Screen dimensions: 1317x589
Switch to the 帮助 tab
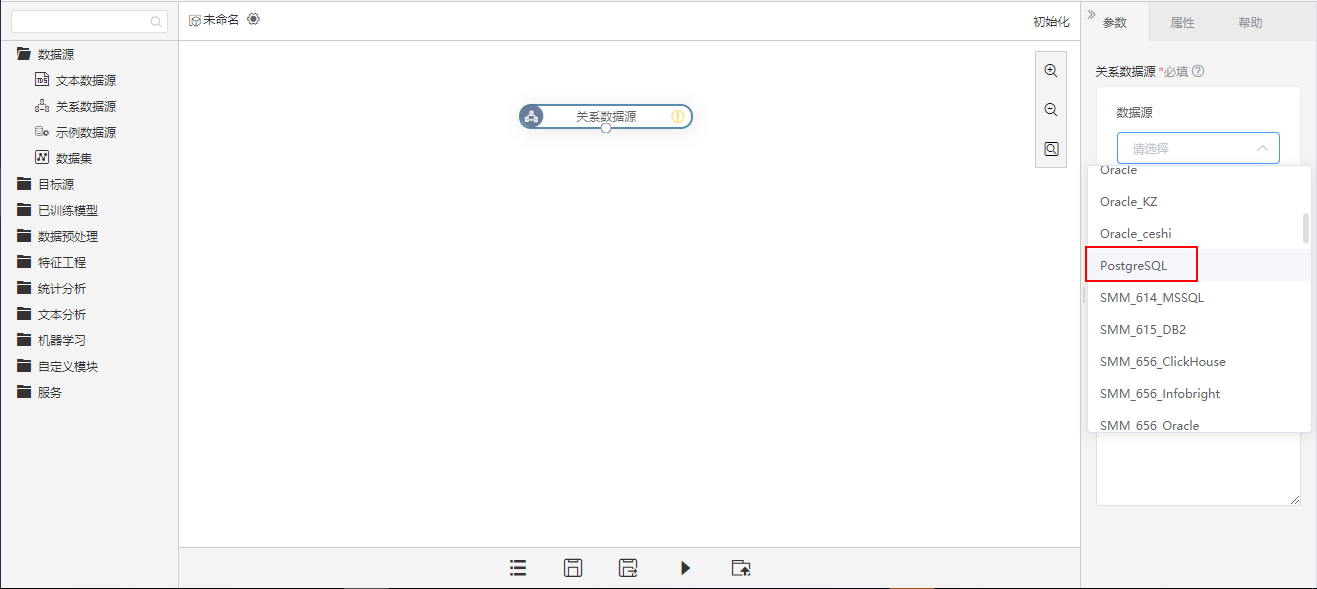(1250, 22)
